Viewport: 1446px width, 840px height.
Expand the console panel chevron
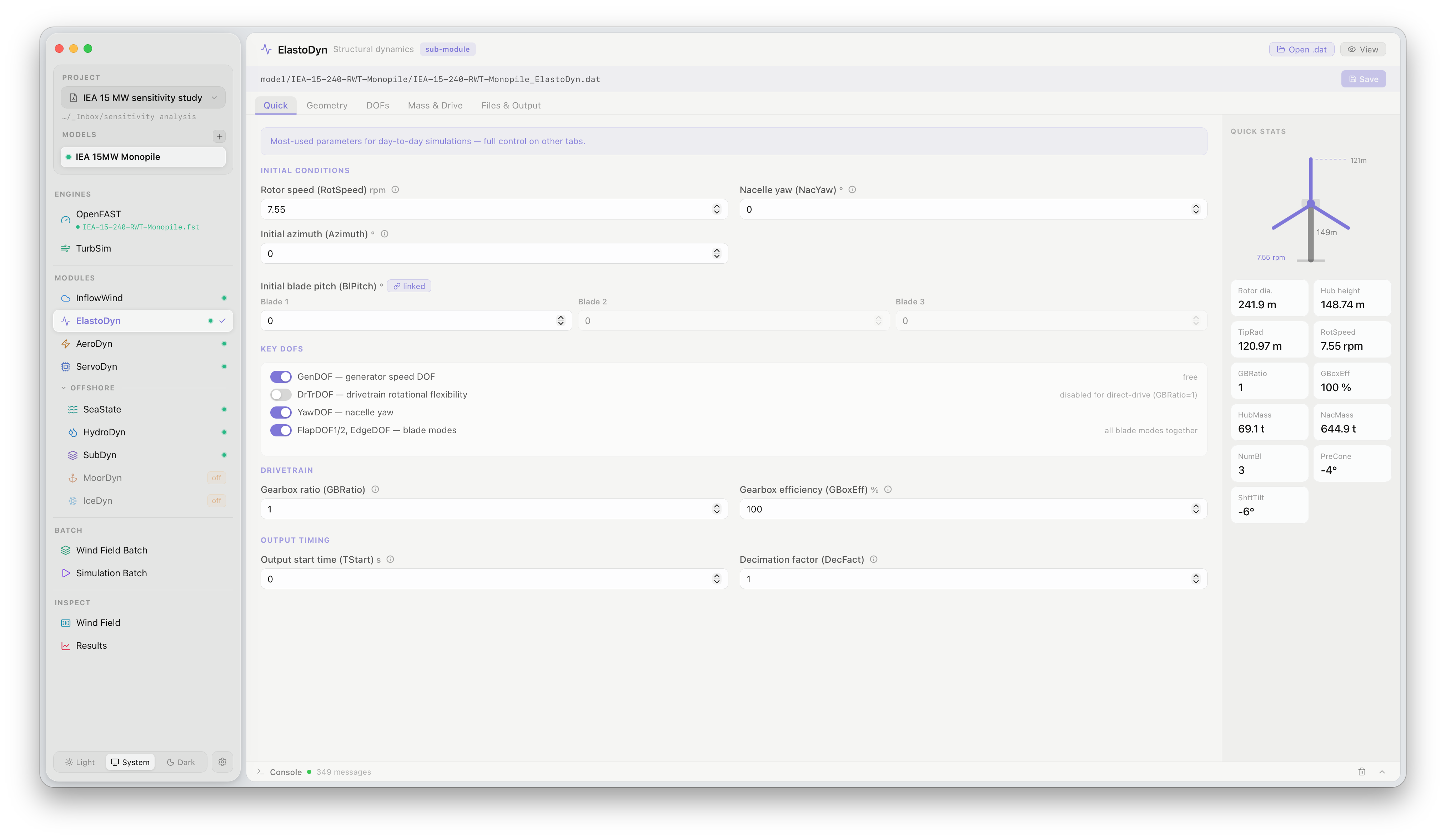1382,772
